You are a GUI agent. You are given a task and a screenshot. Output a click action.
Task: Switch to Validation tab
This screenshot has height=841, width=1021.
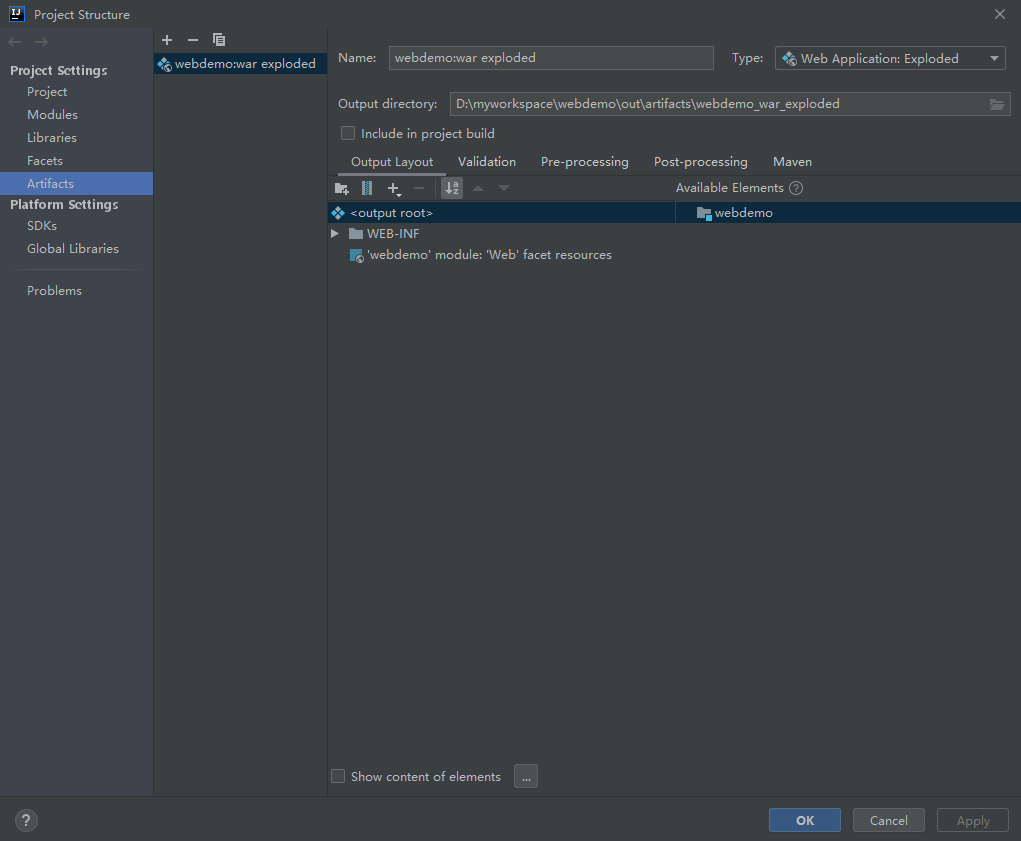pos(486,162)
